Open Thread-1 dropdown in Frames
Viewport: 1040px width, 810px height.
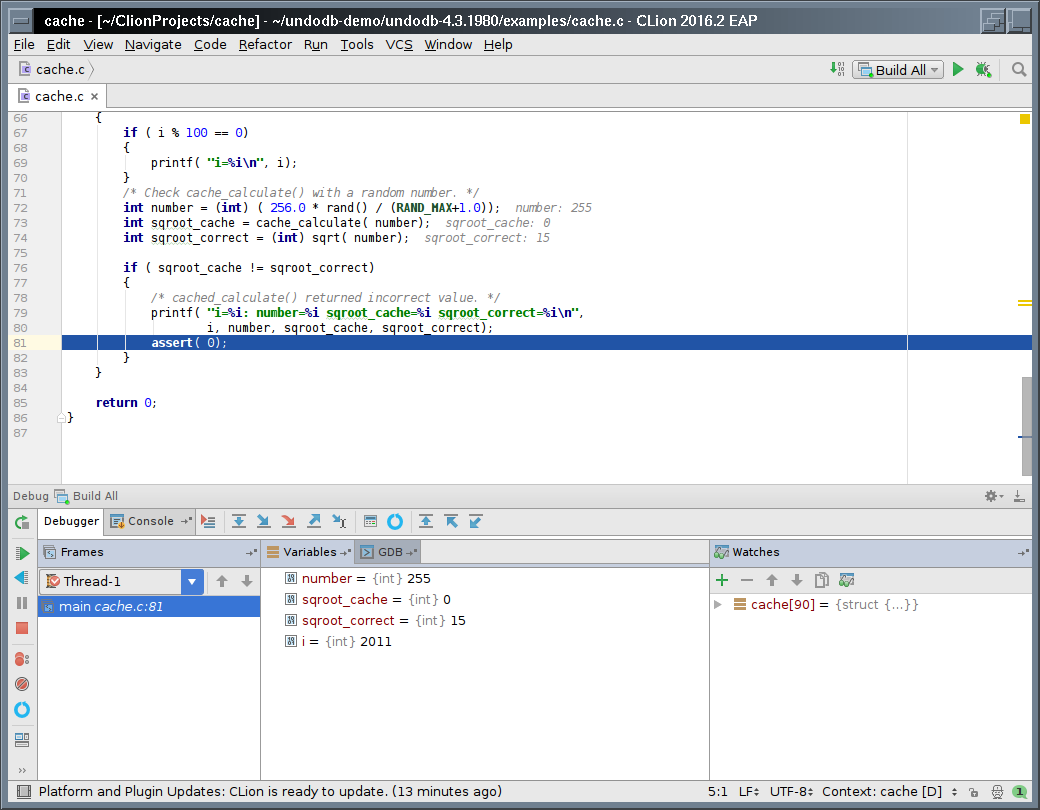click(x=192, y=582)
